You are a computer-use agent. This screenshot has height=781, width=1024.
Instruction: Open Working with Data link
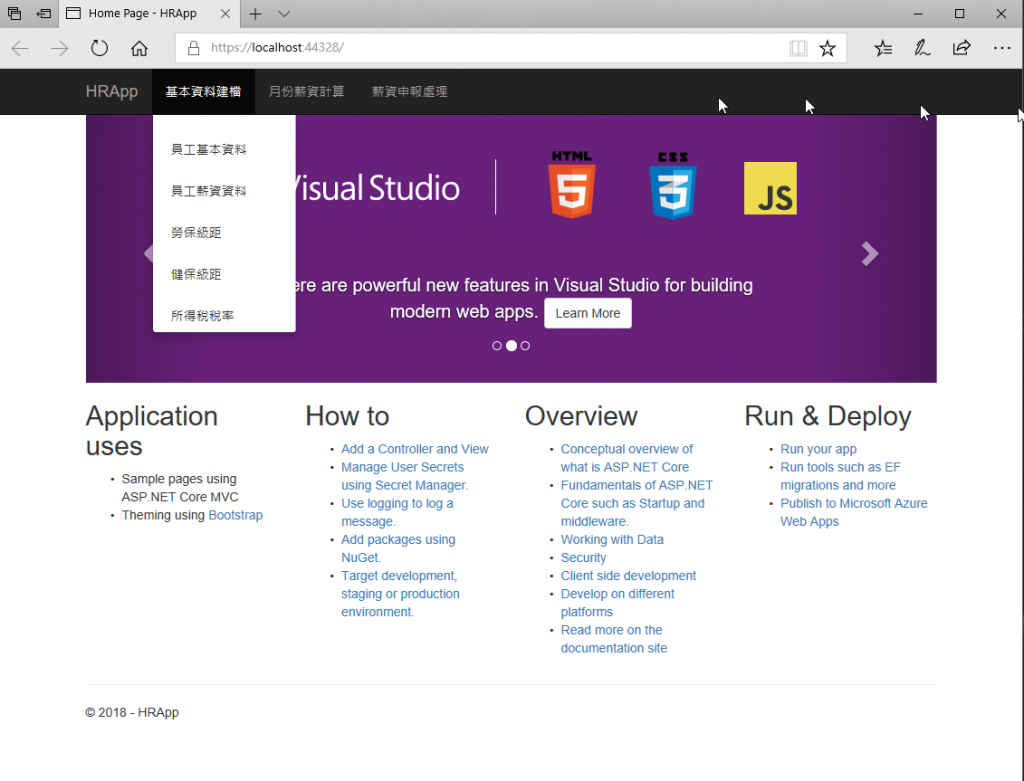click(x=612, y=539)
